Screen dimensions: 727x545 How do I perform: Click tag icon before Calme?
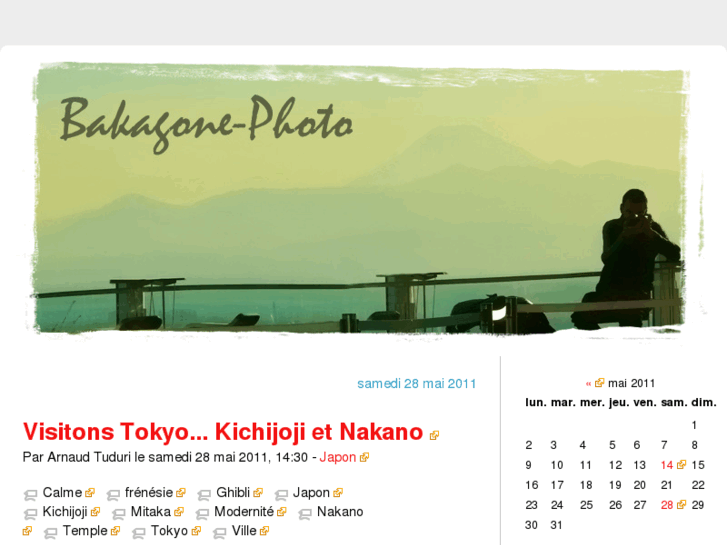coord(30,495)
